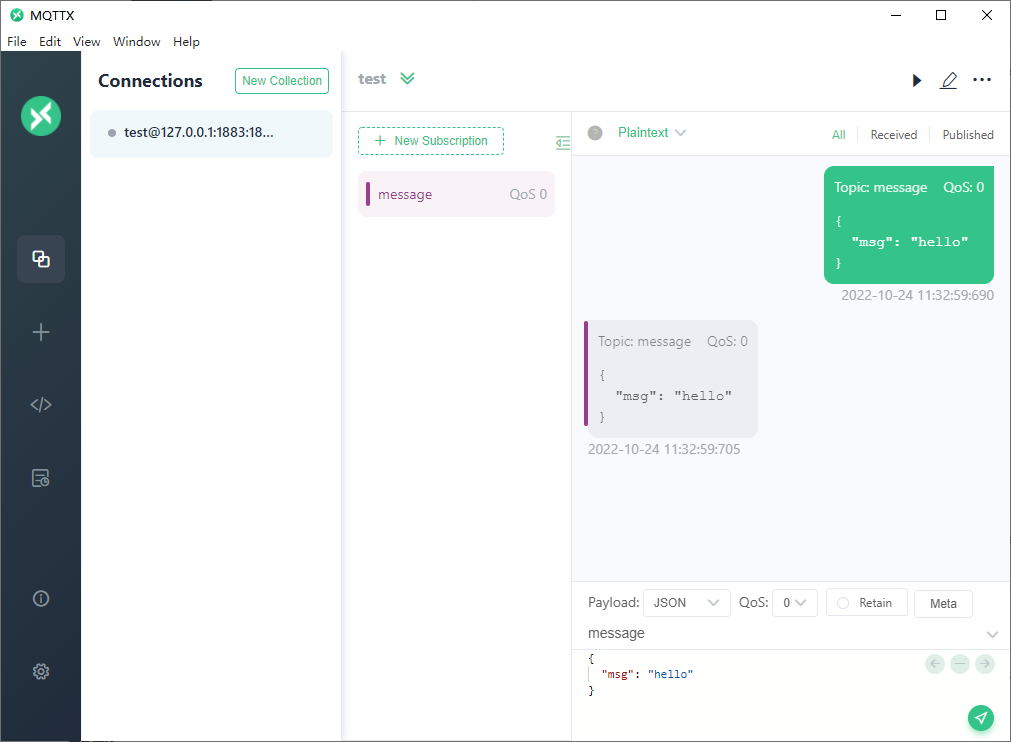Open the Payload JSON dropdown
1011x742 pixels.
(687, 603)
